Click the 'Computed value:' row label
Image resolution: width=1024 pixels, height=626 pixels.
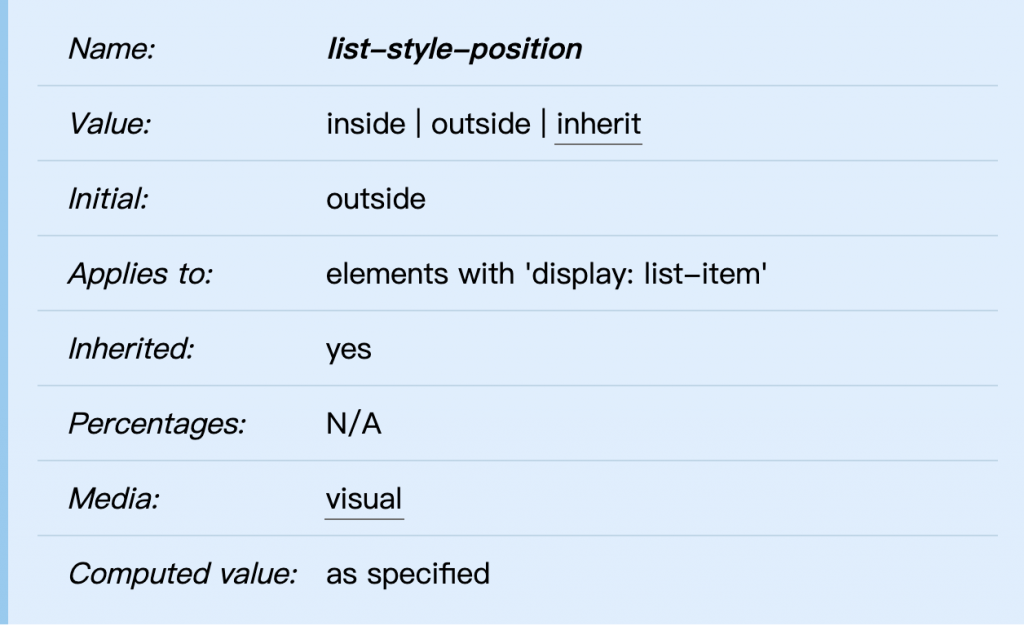point(182,574)
